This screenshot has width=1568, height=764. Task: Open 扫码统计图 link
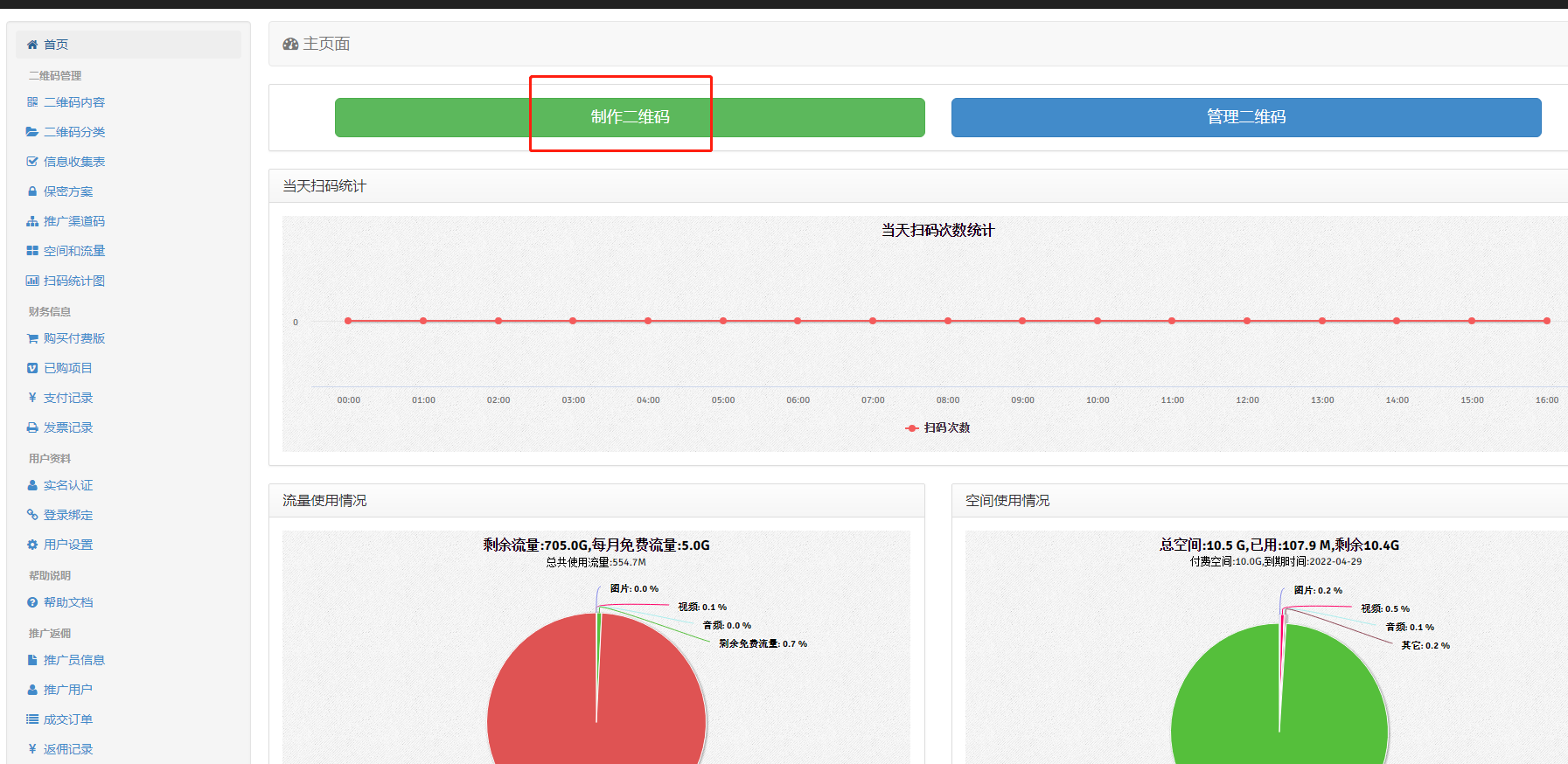click(74, 281)
